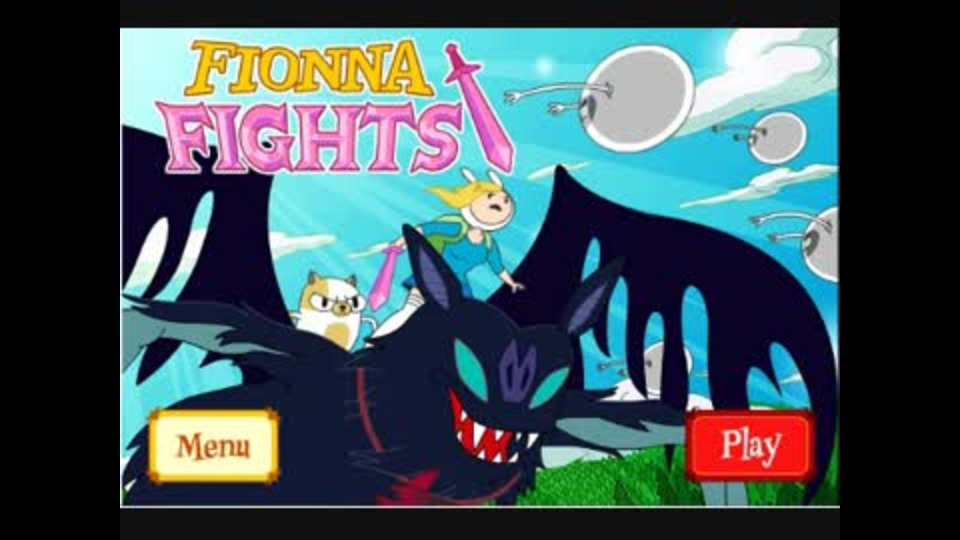Image resolution: width=960 pixels, height=540 pixels.
Task: Click the yellow FIONNA title text
Action: pos(310,67)
